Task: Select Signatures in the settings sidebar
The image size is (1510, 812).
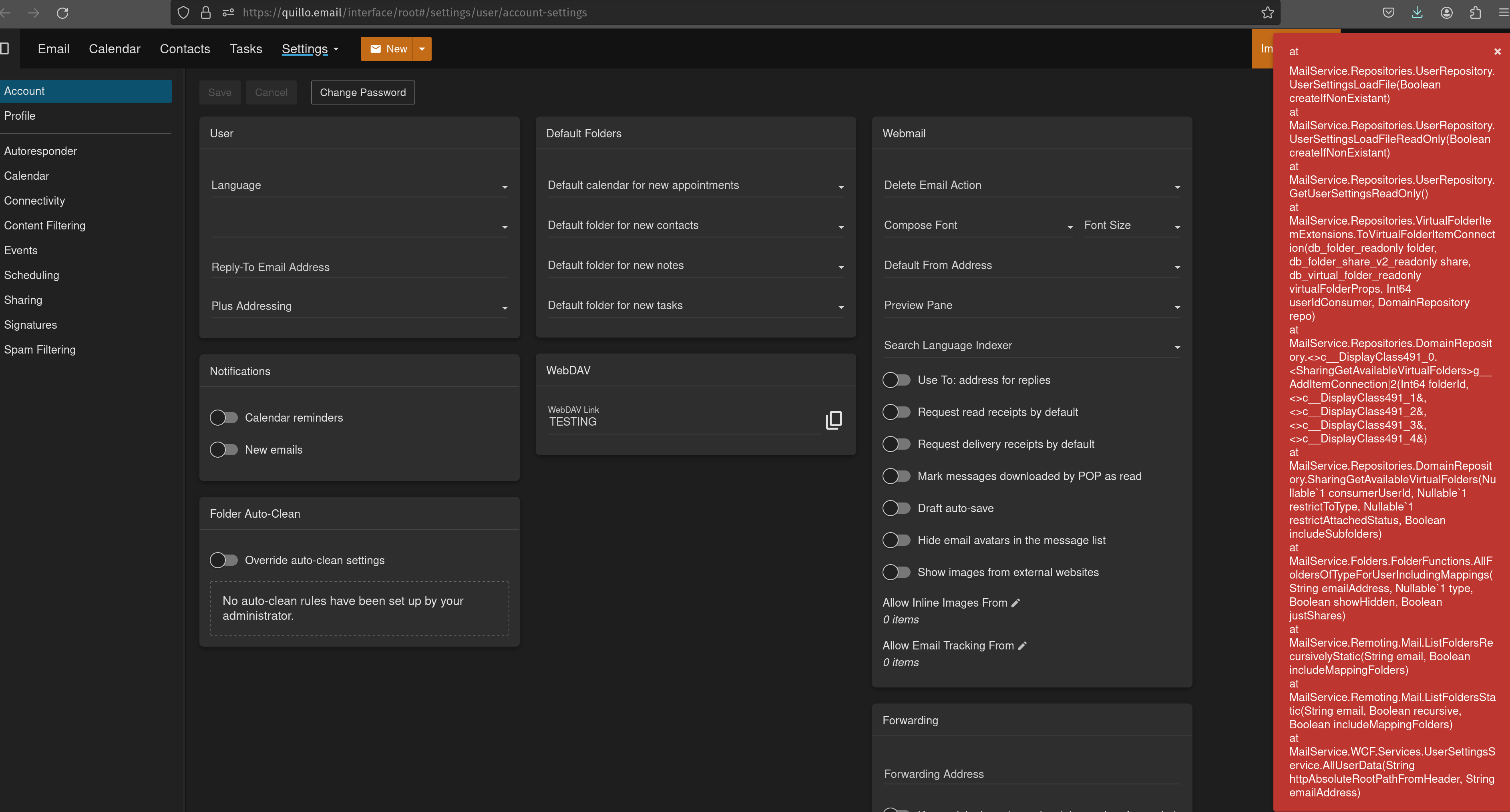Action: (30, 325)
